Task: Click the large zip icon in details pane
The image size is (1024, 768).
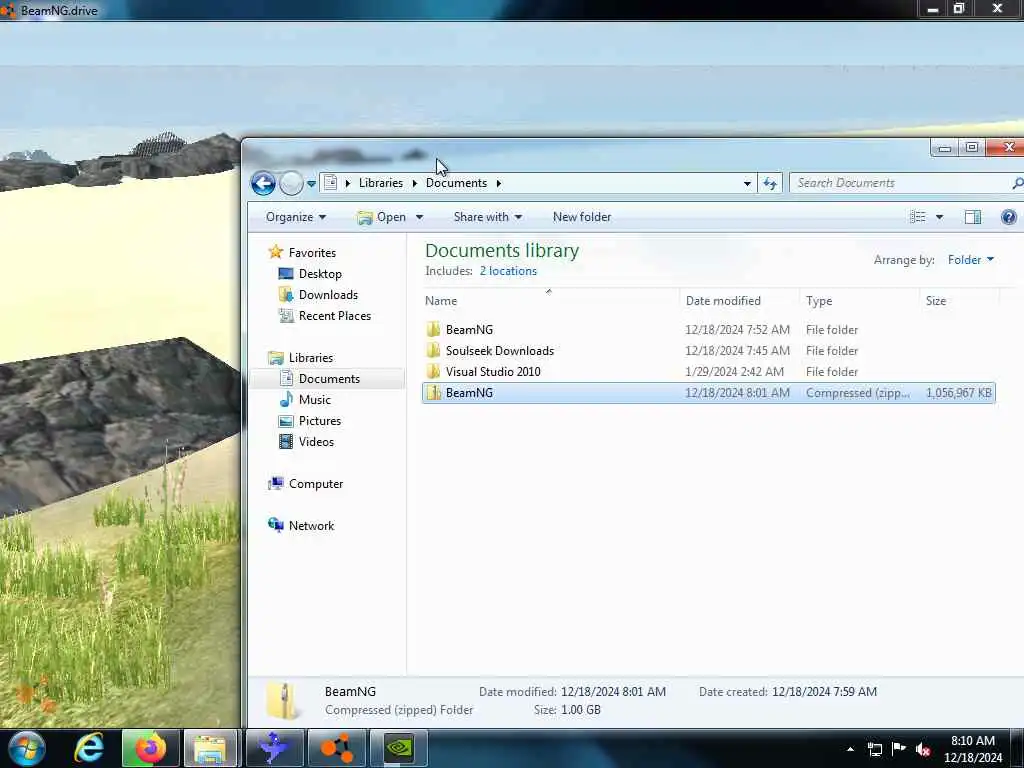Action: pos(284,701)
